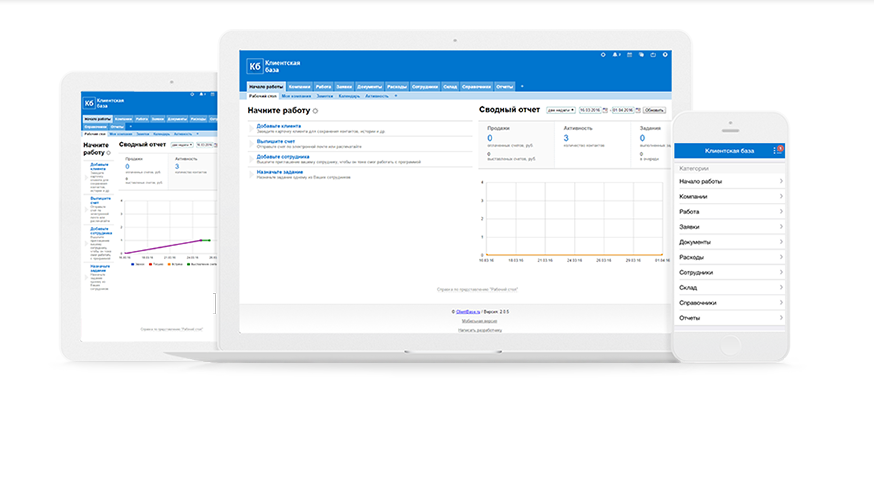Image resolution: width=874 pixels, height=488 pixels.
Task: Switch to the Календарь subtab on laptop
Action: click(x=349, y=96)
